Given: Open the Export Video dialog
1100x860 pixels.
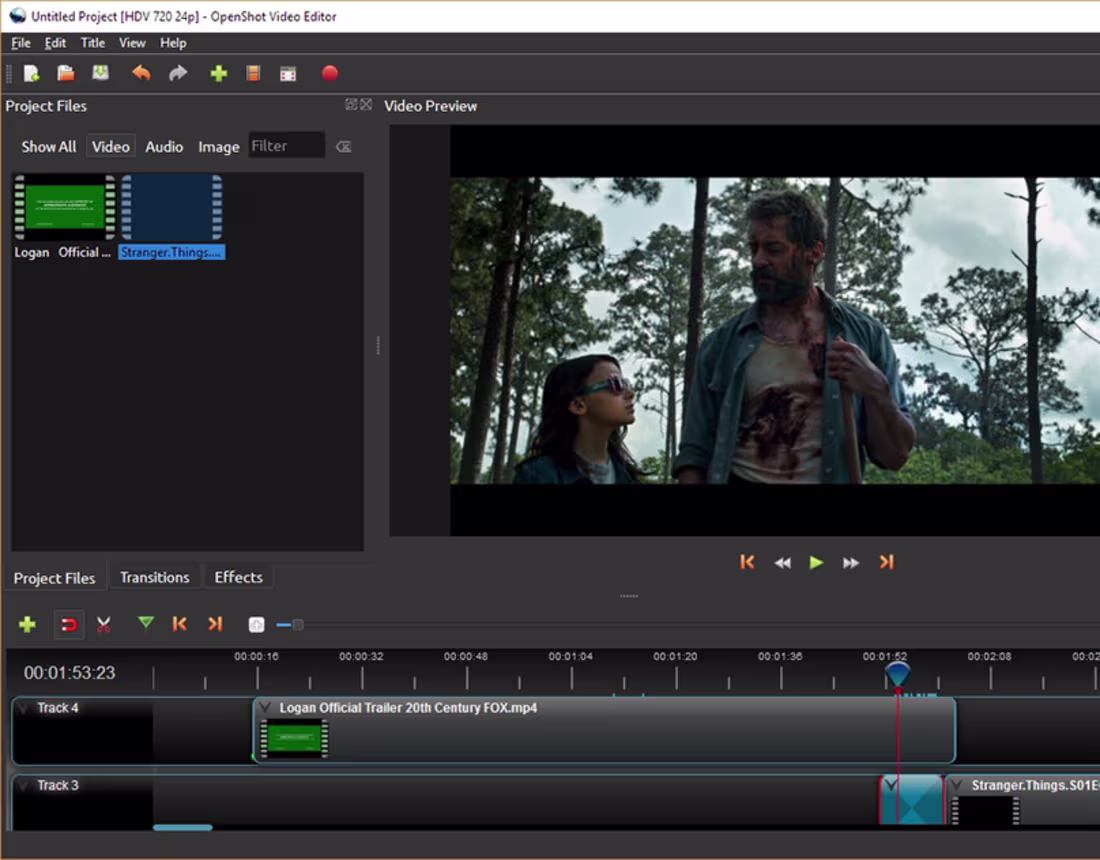Looking at the screenshot, I should point(330,72).
